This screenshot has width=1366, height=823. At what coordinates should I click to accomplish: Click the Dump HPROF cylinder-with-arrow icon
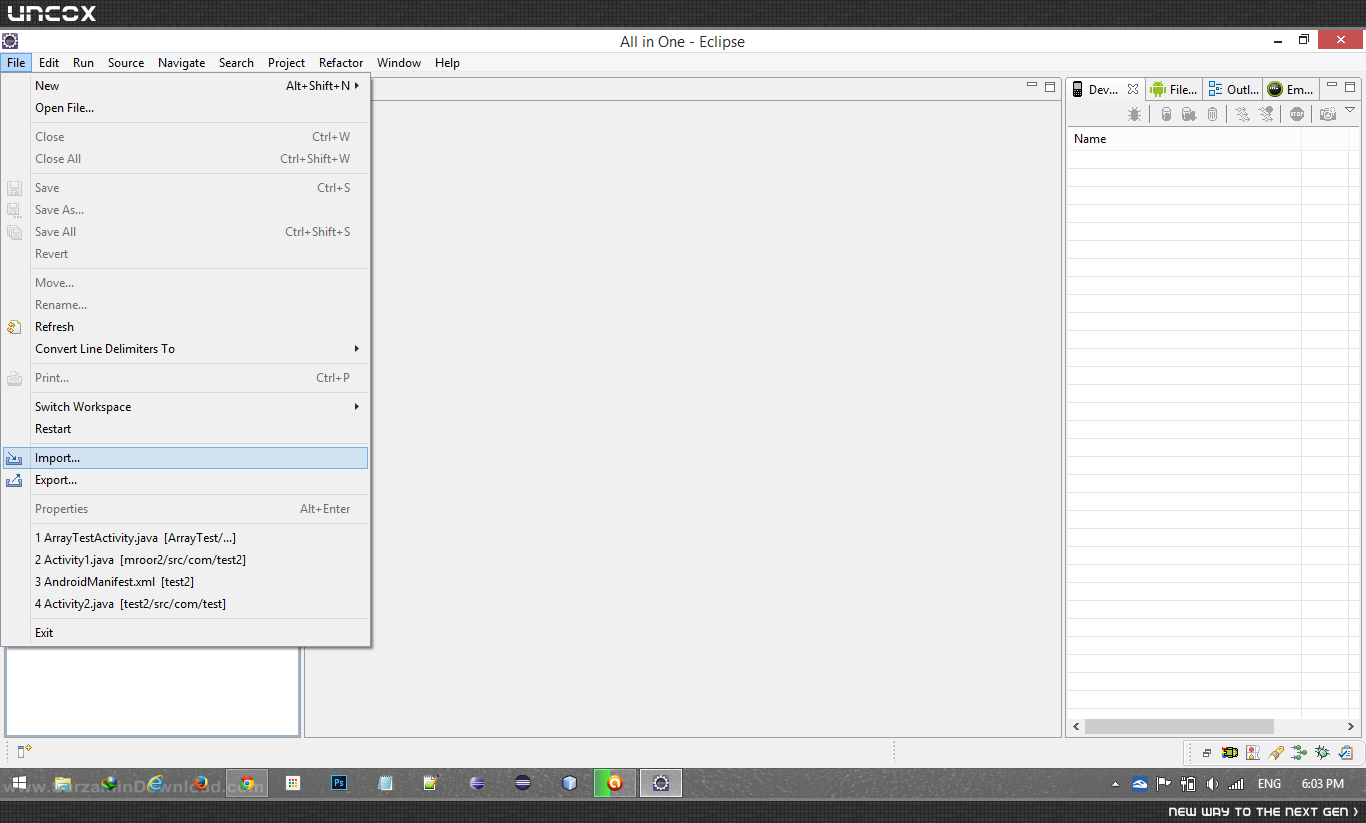(x=1189, y=114)
